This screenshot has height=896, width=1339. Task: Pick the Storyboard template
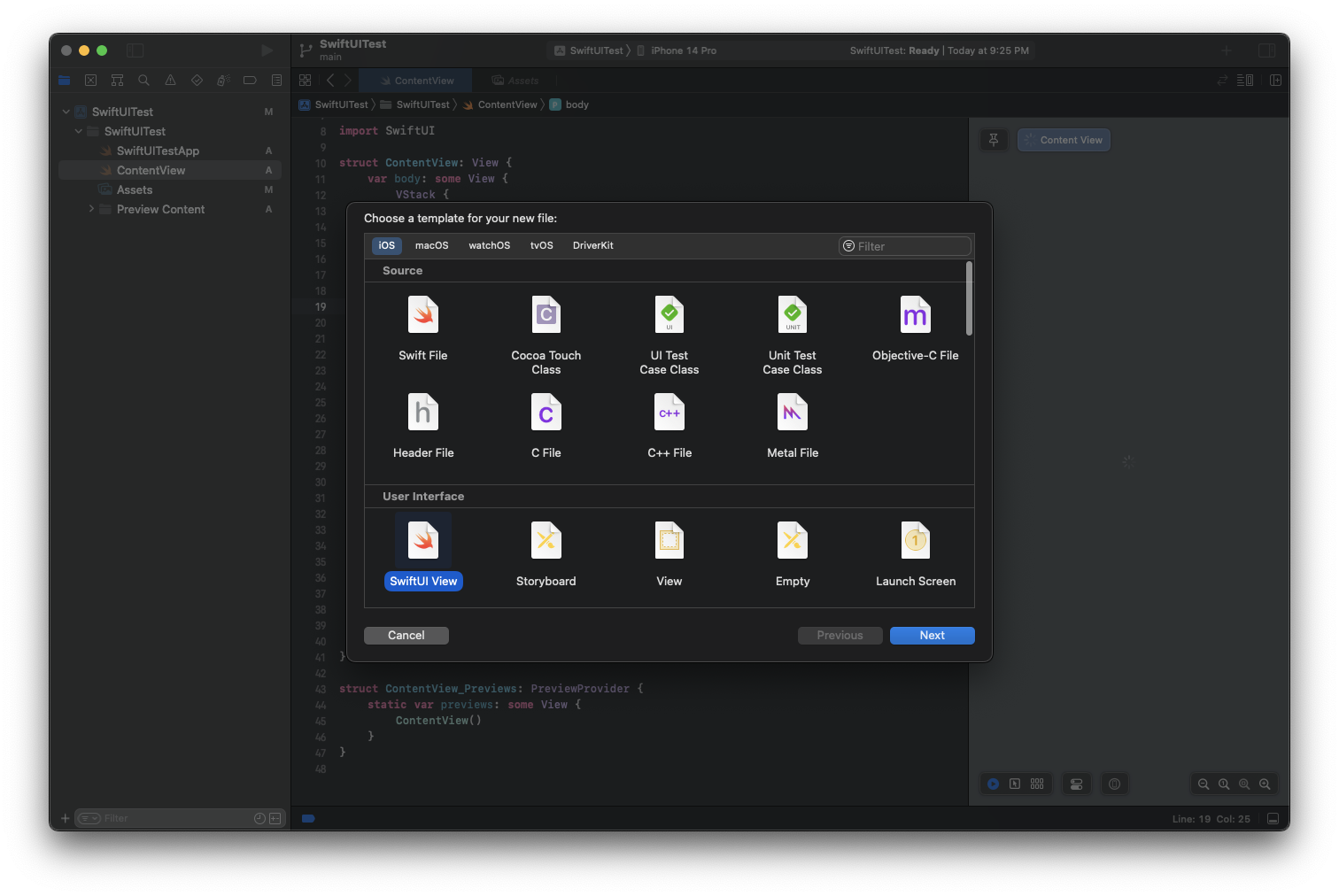(x=546, y=554)
